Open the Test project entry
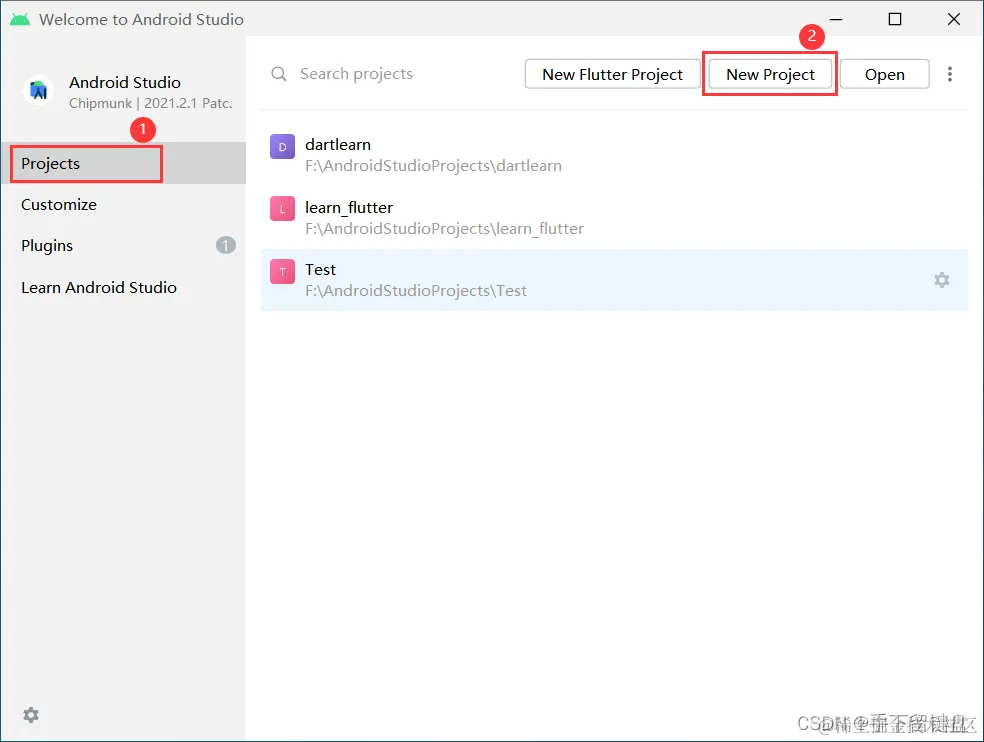Image resolution: width=984 pixels, height=742 pixels. (x=614, y=280)
